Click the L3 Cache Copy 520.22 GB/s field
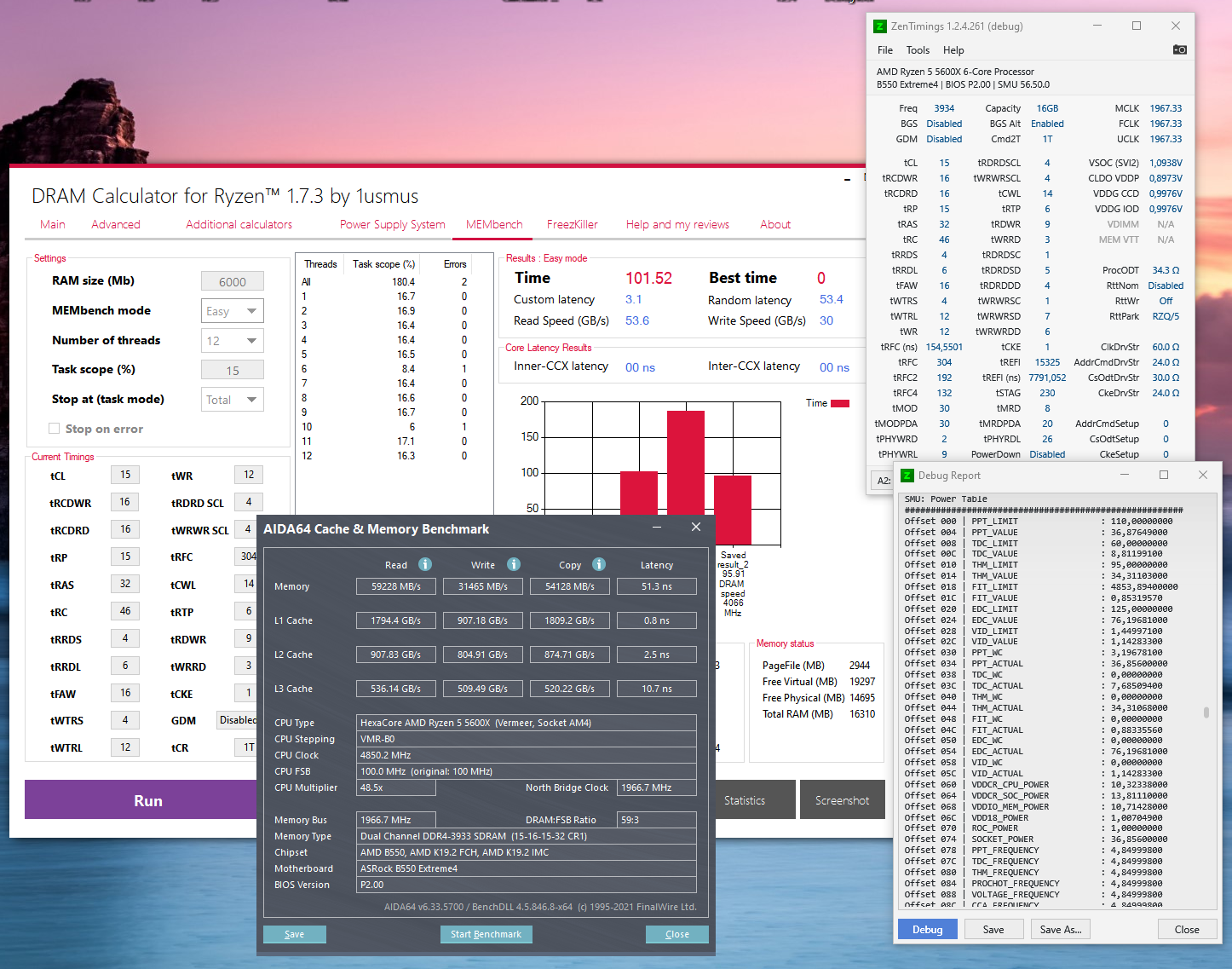1232x969 pixels. pos(570,689)
